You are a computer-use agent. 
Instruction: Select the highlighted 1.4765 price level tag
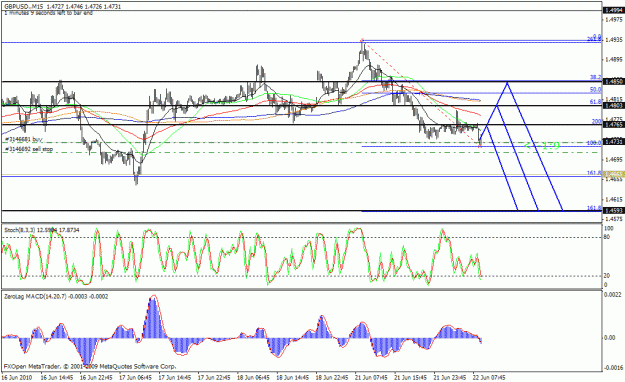click(613, 125)
